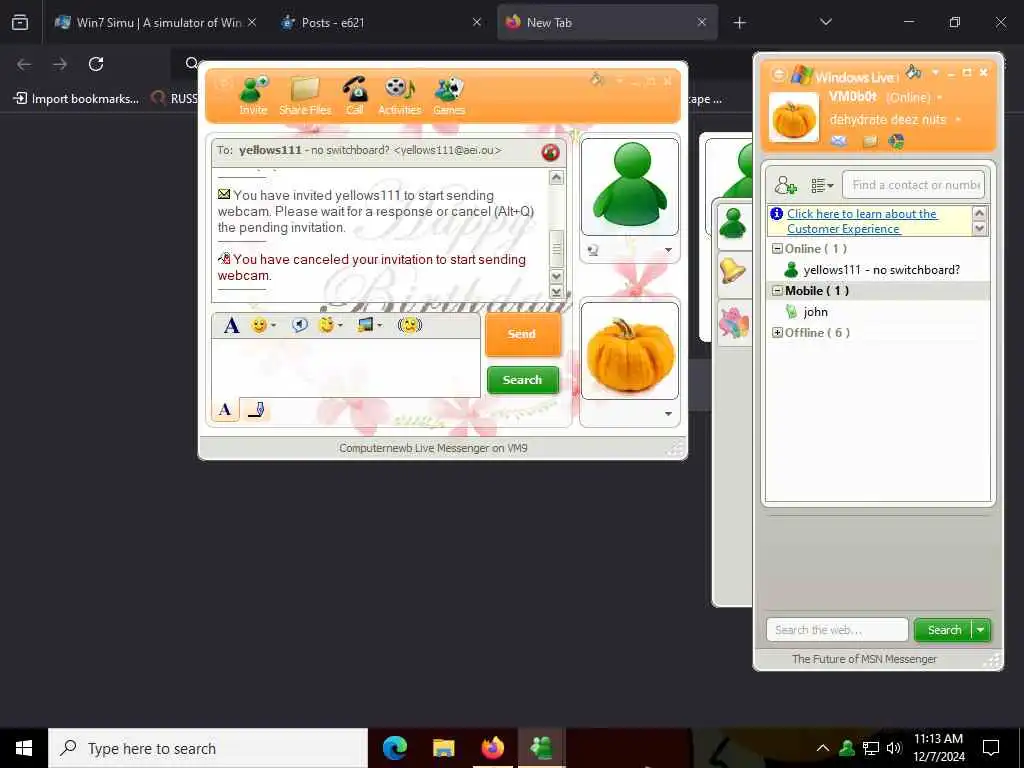Switch to the Posts - e621 tab
This screenshot has width=1024, height=768.
(380, 22)
